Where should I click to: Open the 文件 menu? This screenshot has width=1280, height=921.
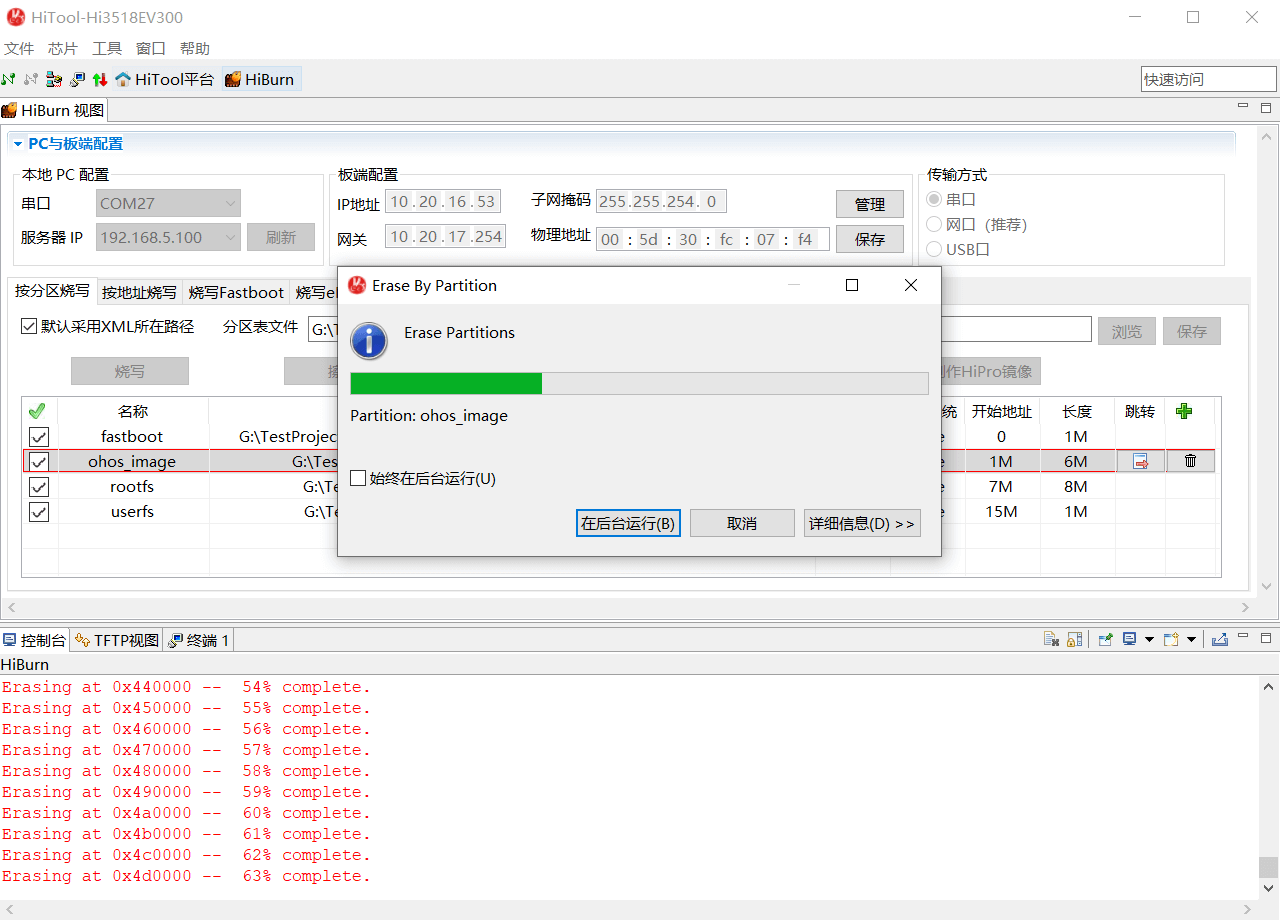pyautogui.click(x=19, y=48)
